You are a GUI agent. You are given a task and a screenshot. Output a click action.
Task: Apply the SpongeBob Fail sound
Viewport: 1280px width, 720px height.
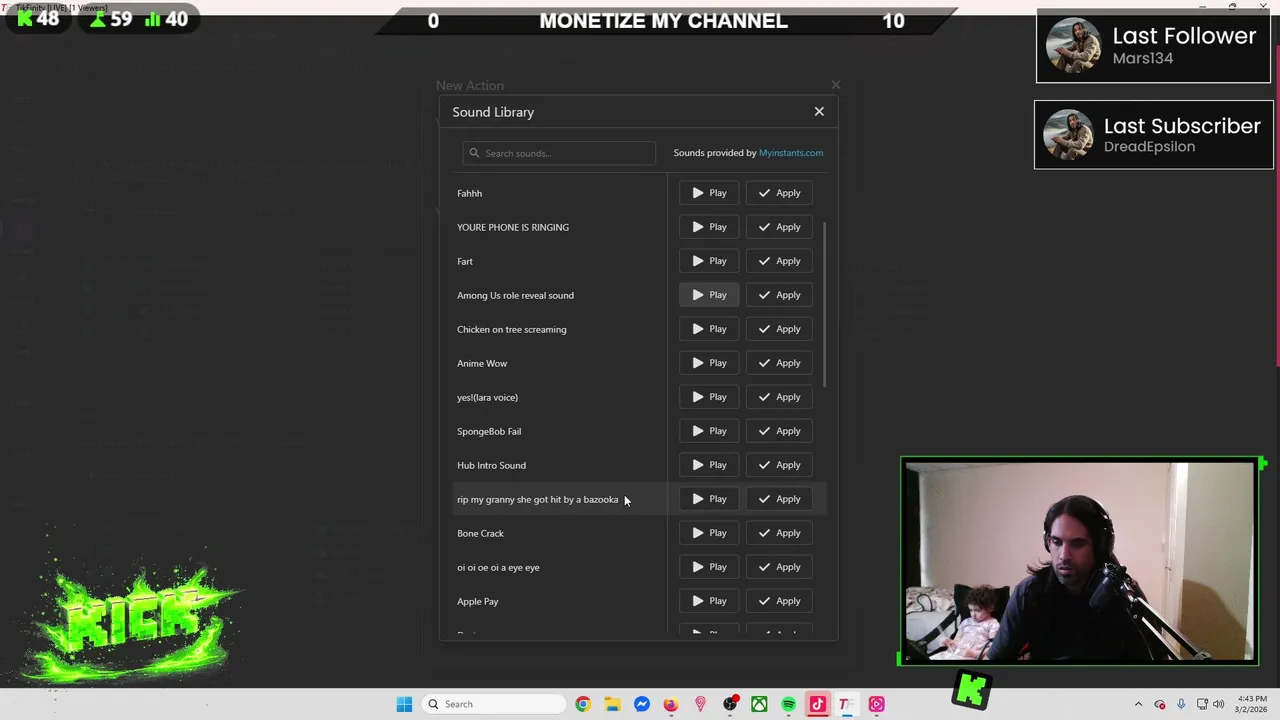pyautogui.click(x=779, y=431)
